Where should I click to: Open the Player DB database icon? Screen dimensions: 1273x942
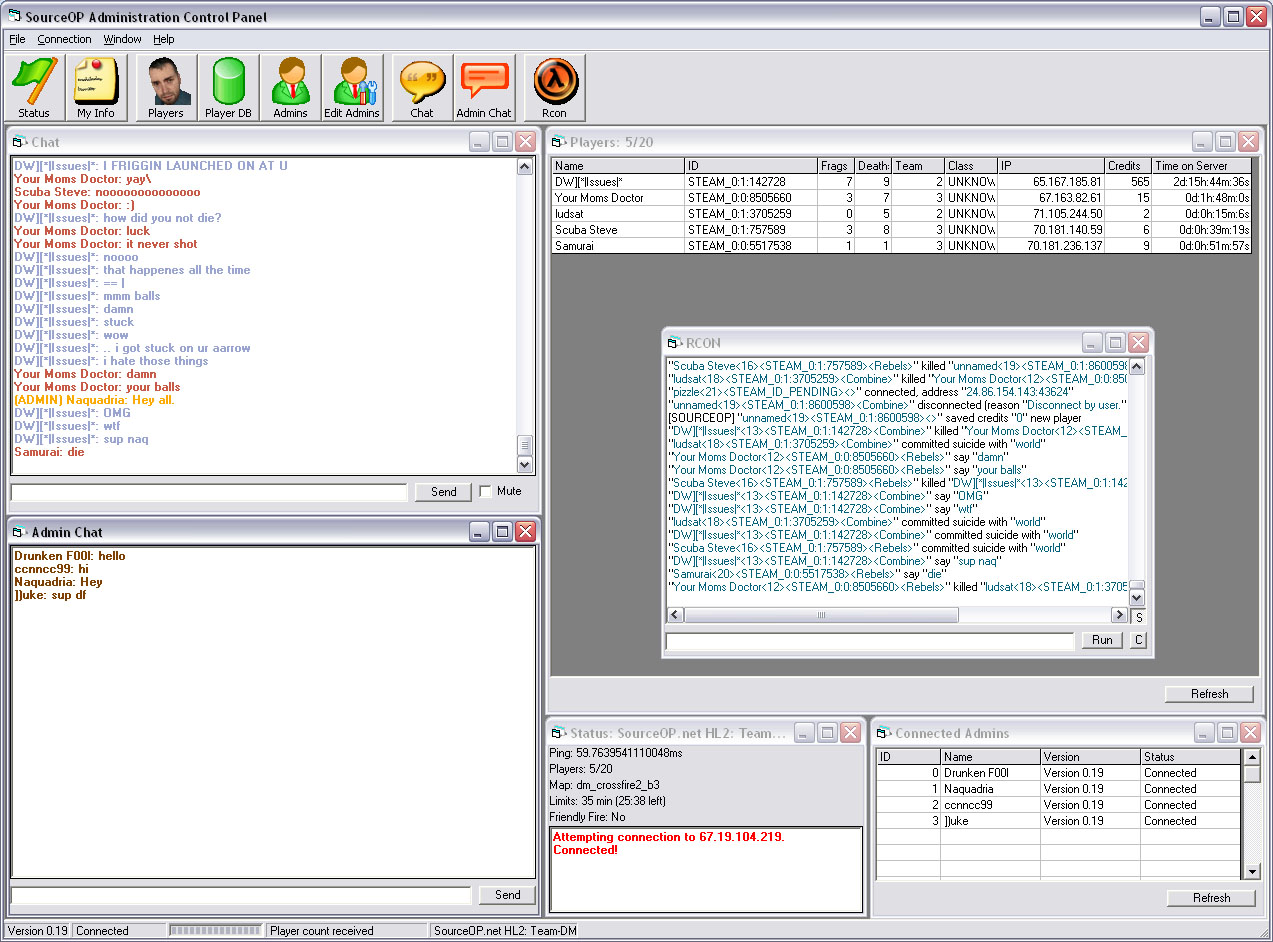coord(228,88)
